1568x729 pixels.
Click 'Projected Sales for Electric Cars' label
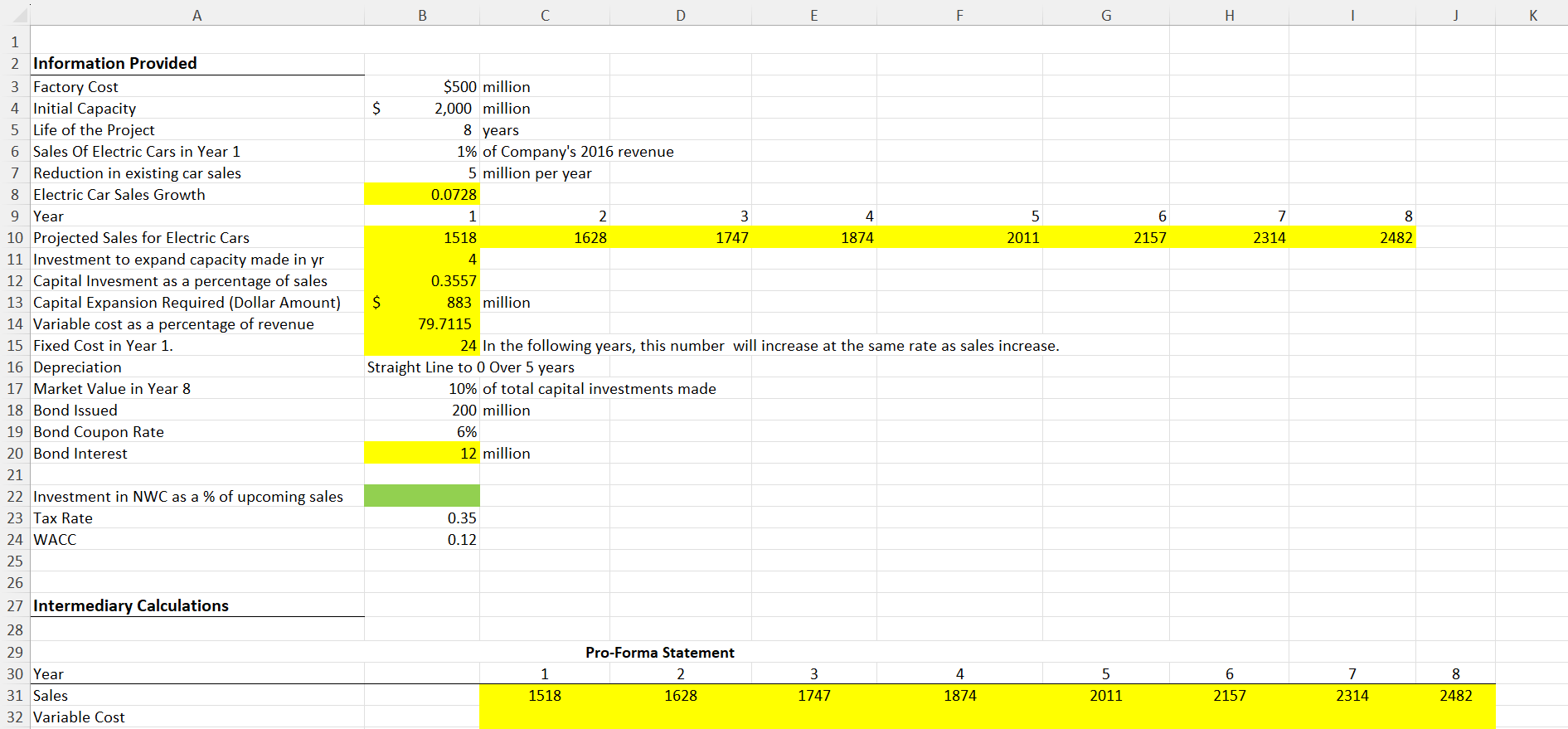click(197, 237)
